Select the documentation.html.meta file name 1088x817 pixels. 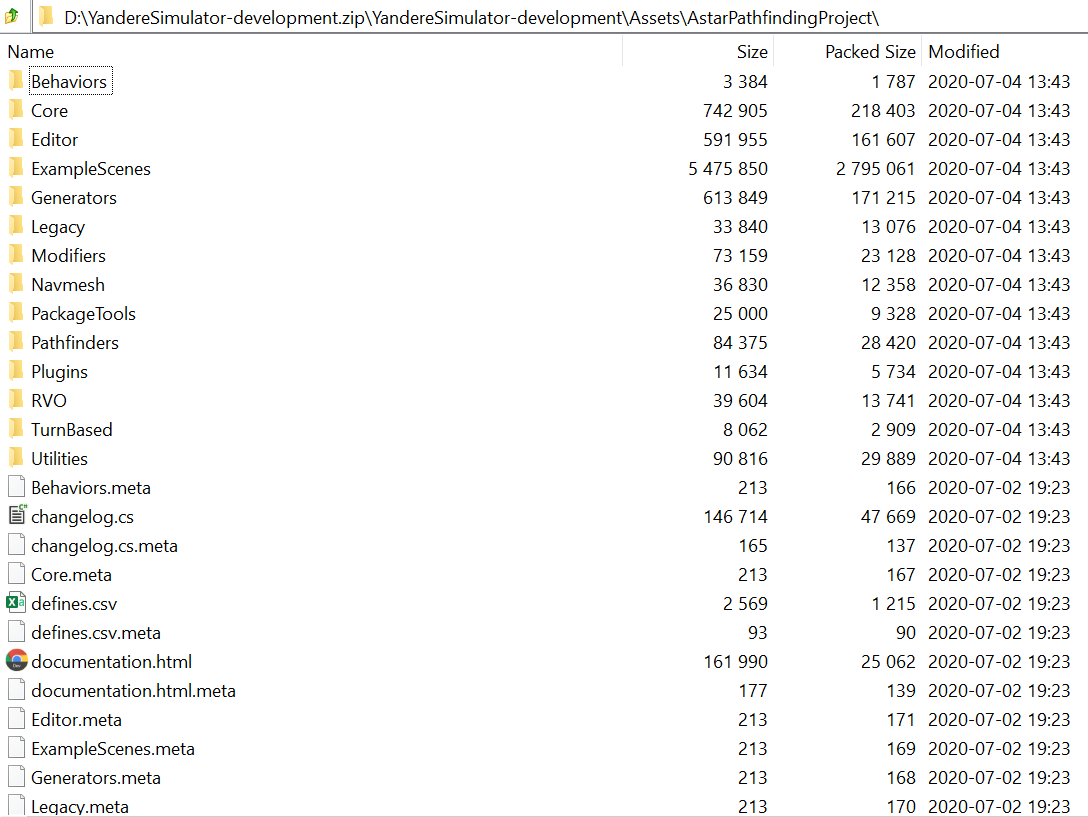coord(133,691)
